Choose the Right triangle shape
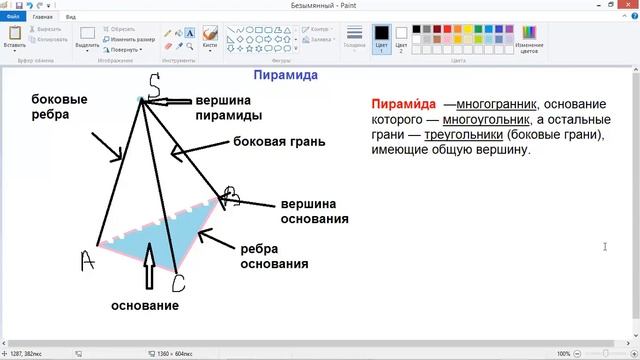640x360 pixels. pyautogui.click(x=231, y=39)
